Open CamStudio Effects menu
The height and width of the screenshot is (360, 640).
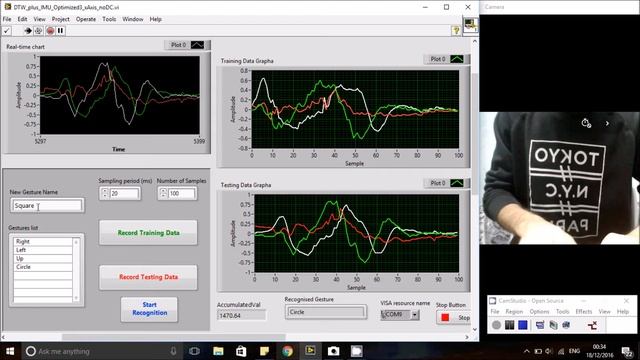pos(584,311)
